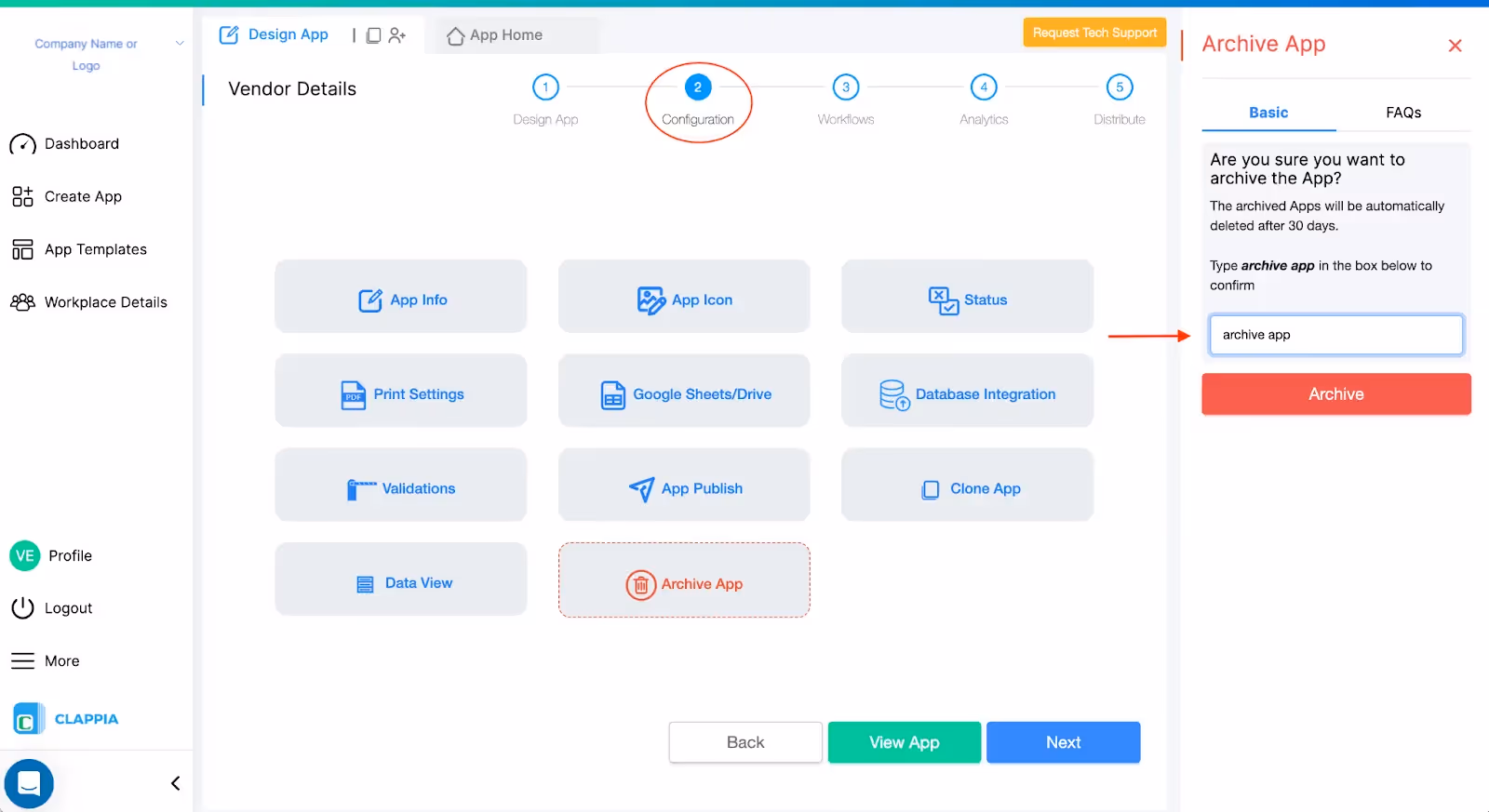Click the Workplace Details people icon

point(22,302)
